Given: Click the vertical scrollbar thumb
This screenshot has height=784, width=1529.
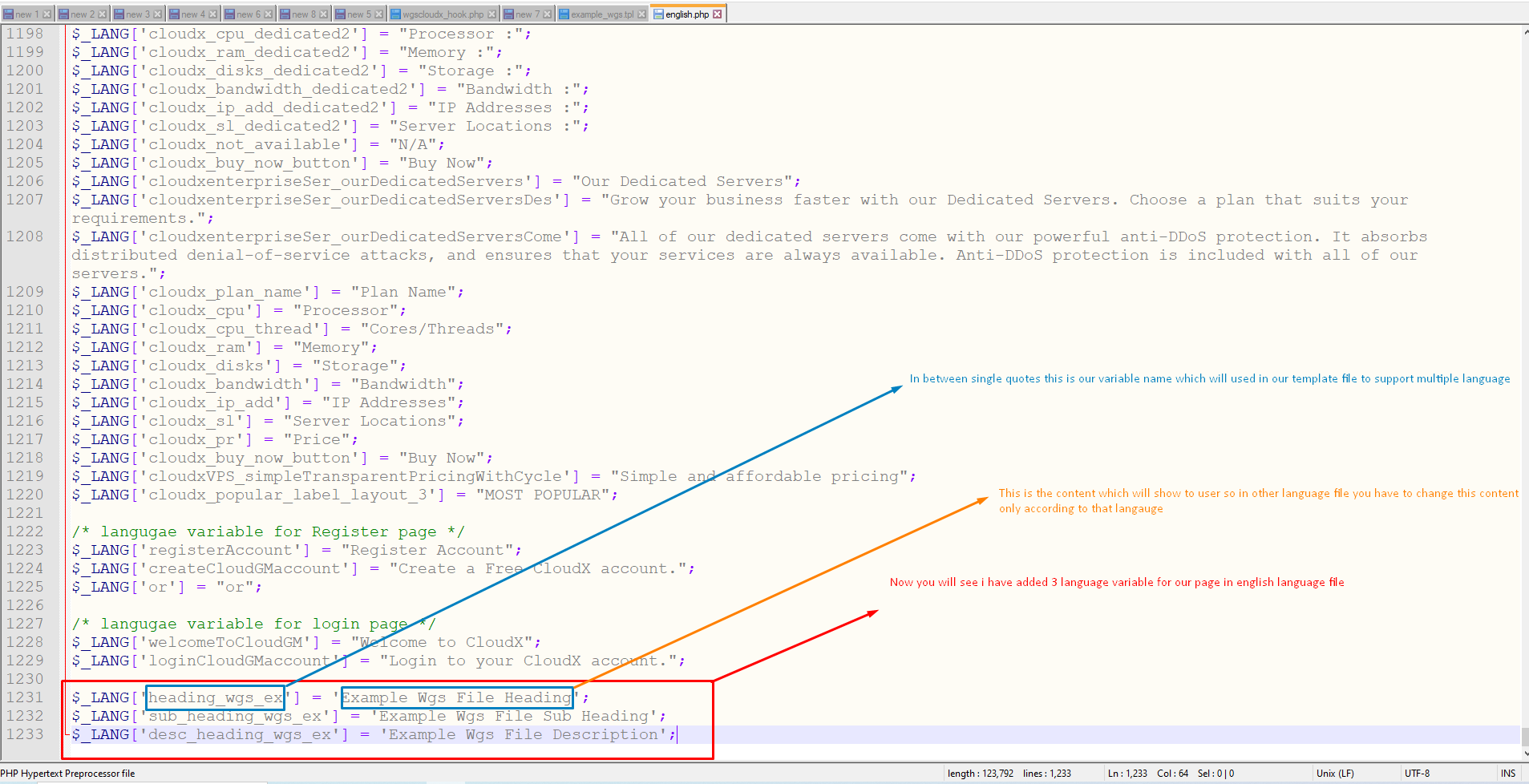Looking at the screenshot, I should tap(1524, 736).
